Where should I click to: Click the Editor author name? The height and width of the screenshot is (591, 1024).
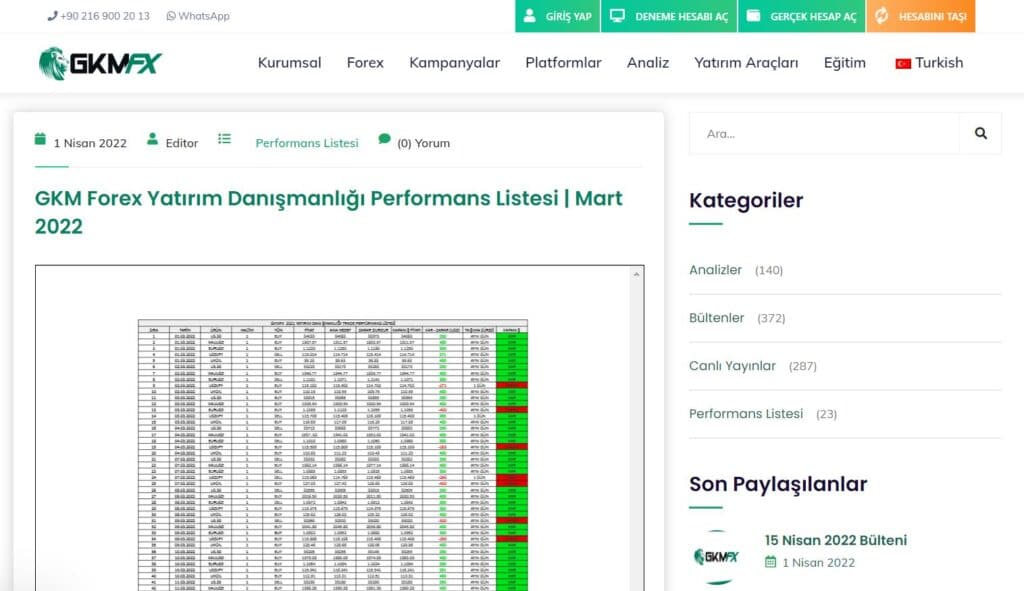click(x=182, y=143)
